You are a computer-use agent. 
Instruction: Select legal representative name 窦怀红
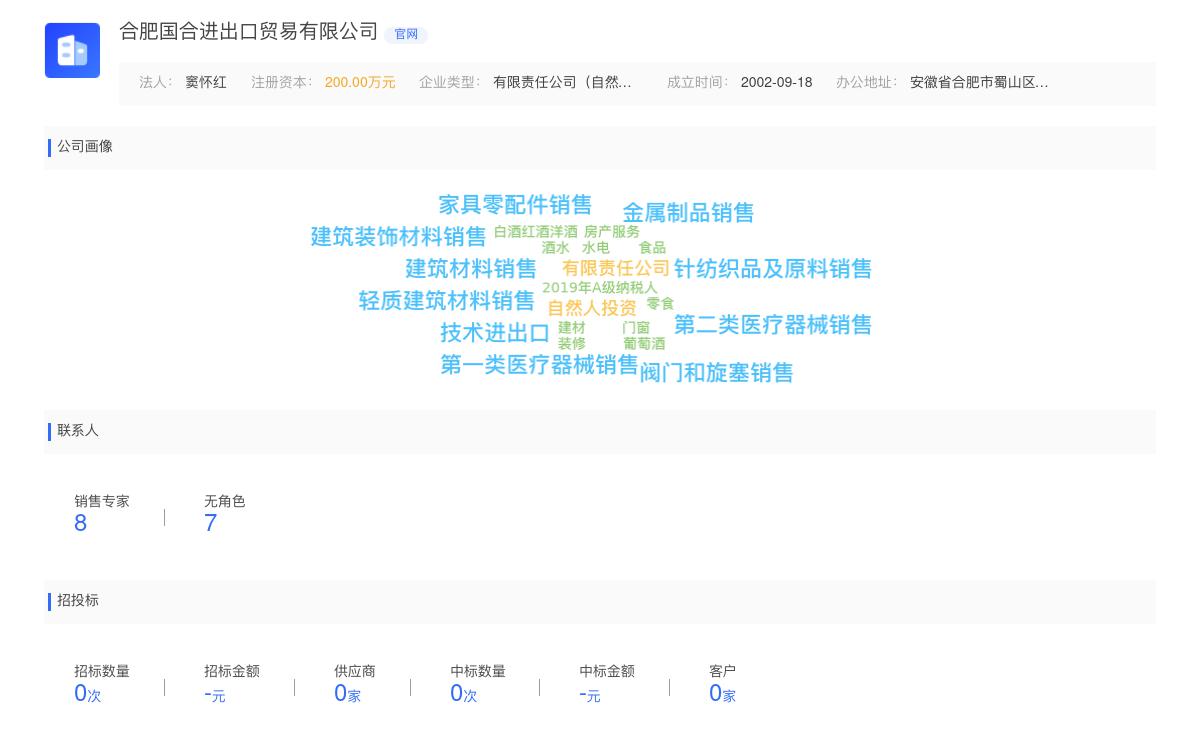[x=206, y=83]
